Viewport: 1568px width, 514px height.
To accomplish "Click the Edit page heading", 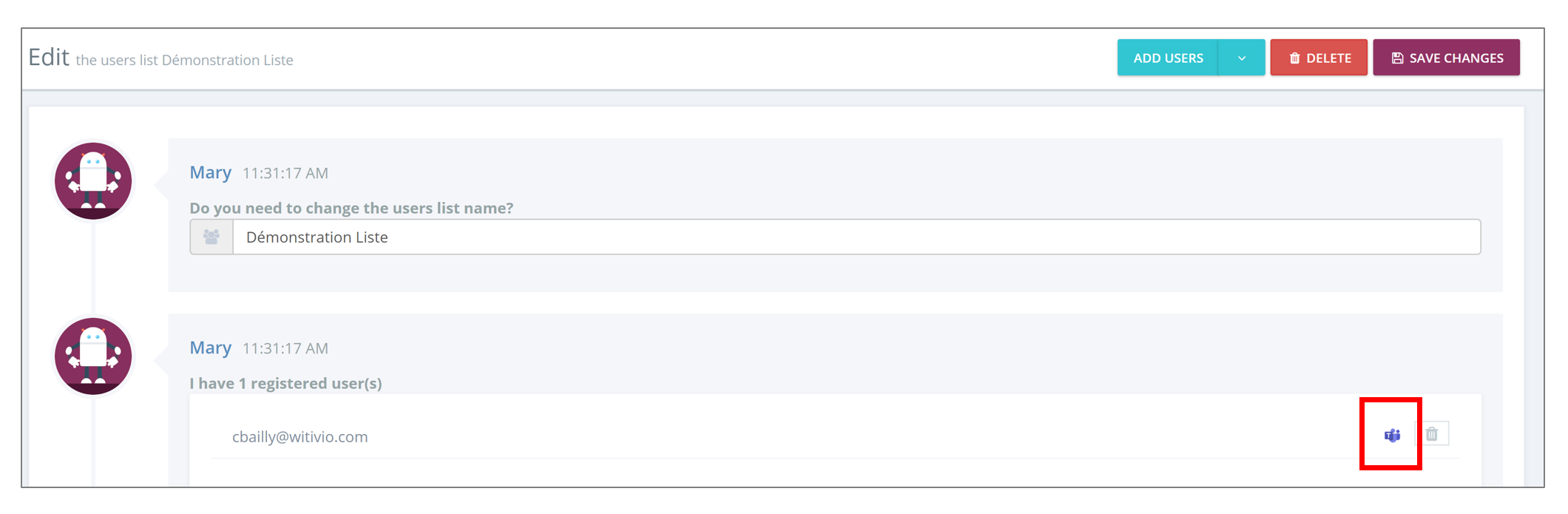I will [x=49, y=57].
